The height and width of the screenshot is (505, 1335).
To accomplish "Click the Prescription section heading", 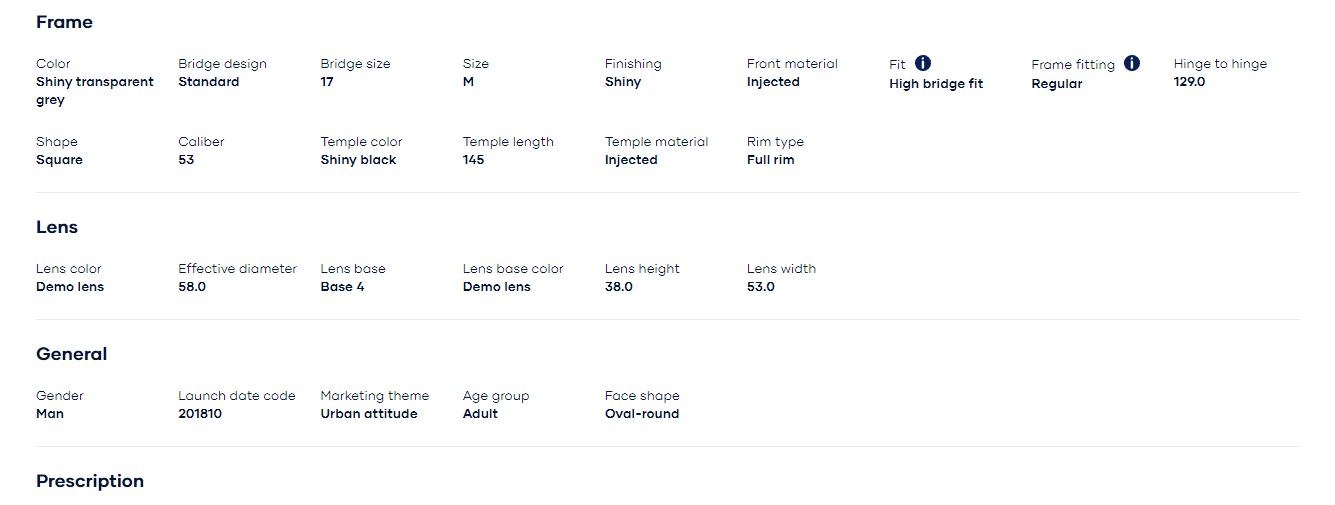I will pos(90,481).
